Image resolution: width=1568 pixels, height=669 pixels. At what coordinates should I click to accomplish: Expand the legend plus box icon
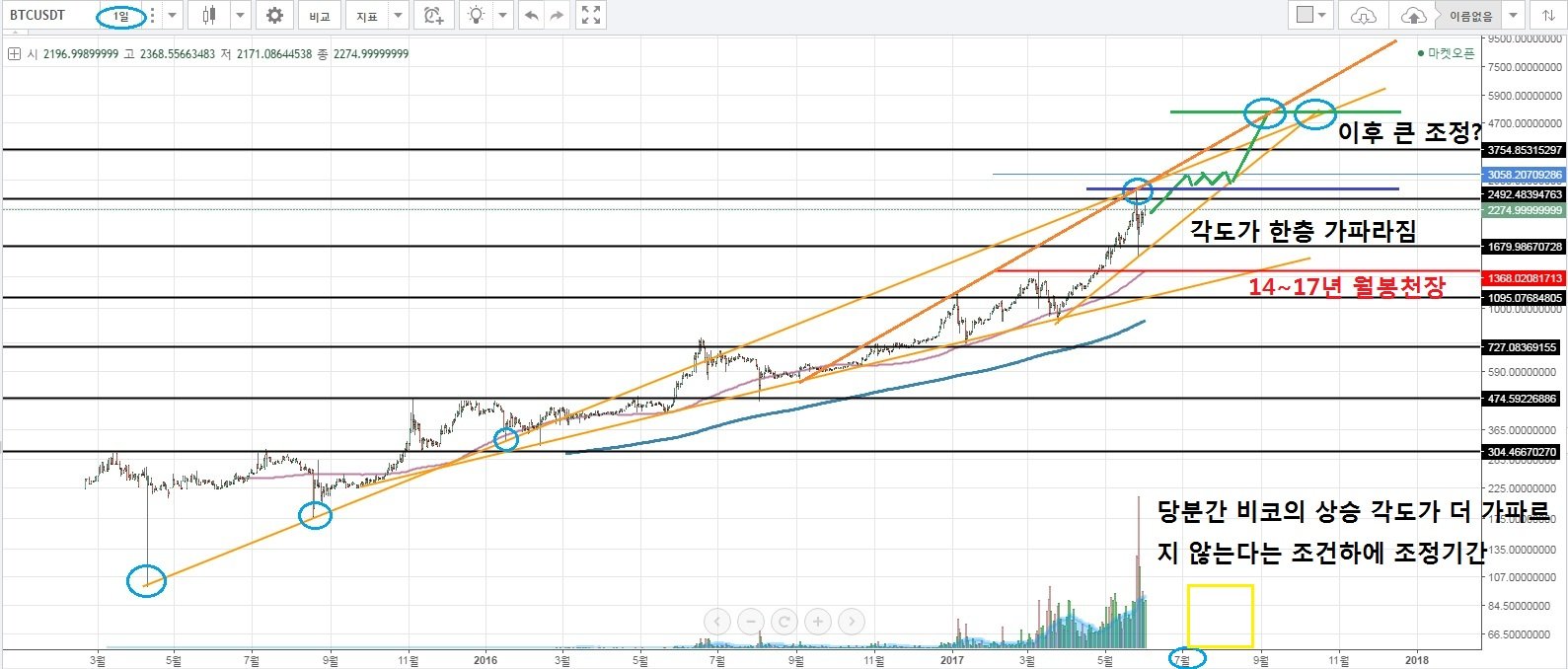[14, 54]
